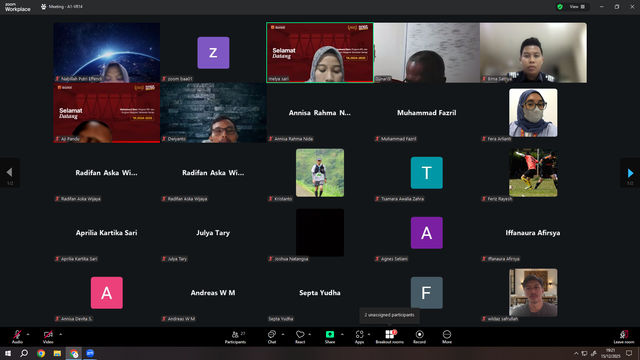This screenshot has width=640, height=360.
Task: Click Kristanto's hiking profile photo
Action: pos(320,173)
